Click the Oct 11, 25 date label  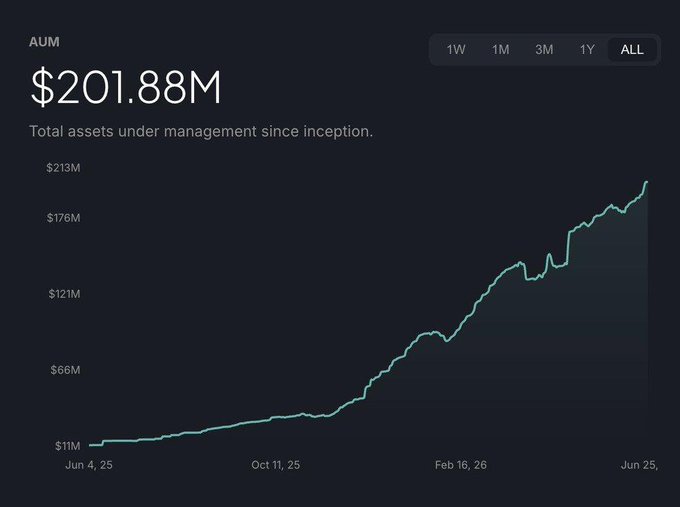tap(275, 465)
